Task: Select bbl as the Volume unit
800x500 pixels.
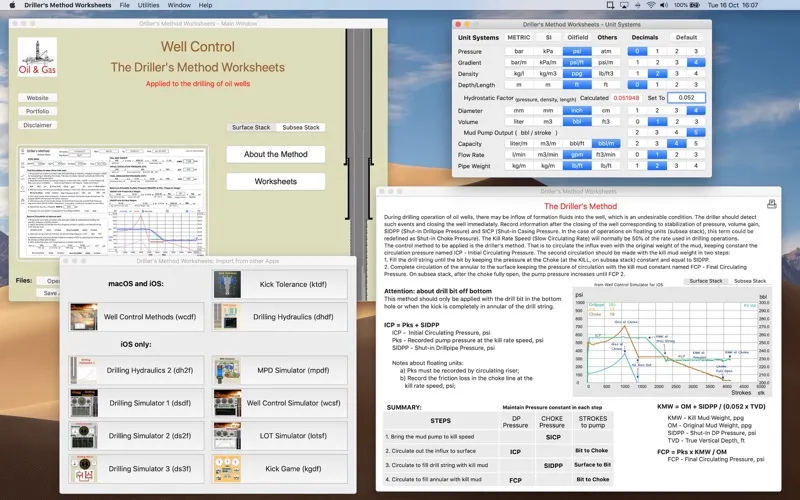Action: (x=577, y=121)
